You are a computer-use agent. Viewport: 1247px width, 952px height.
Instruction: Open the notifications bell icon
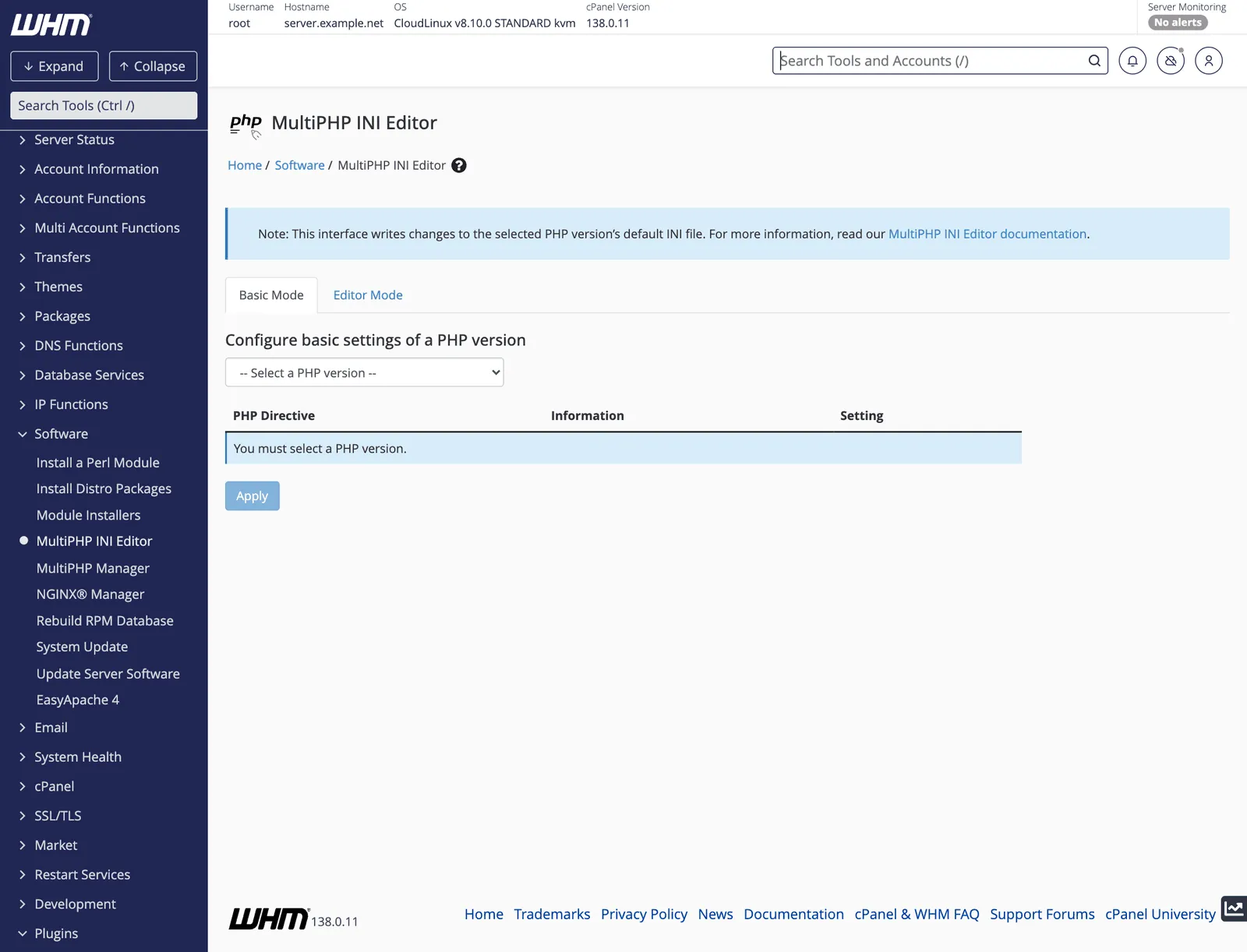pyautogui.click(x=1132, y=61)
